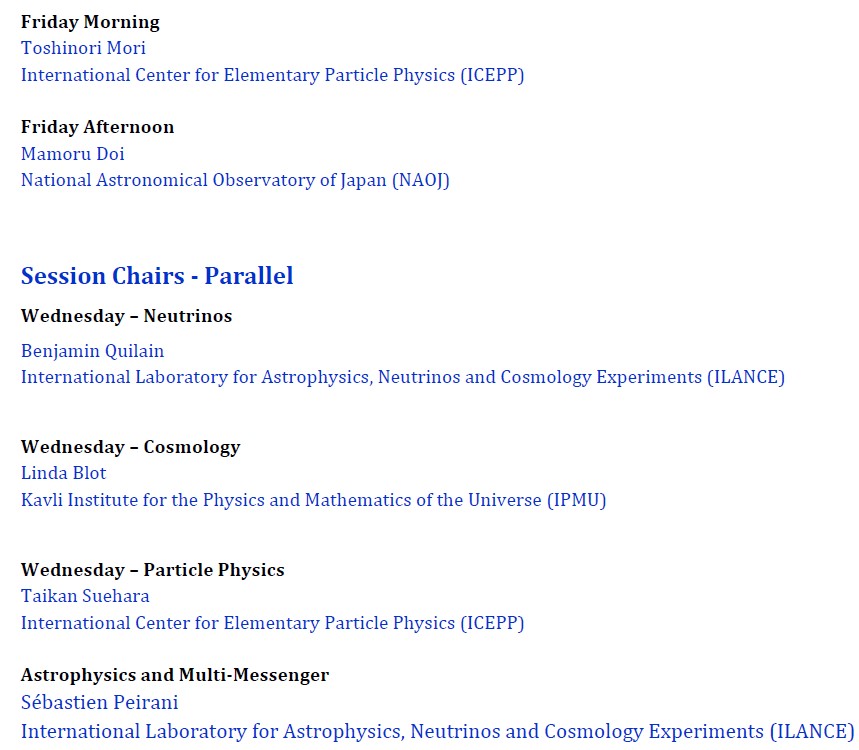Open the Kavli Institute (IPMU) line
Viewport: 859px width, 750px height.
(313, 500)
